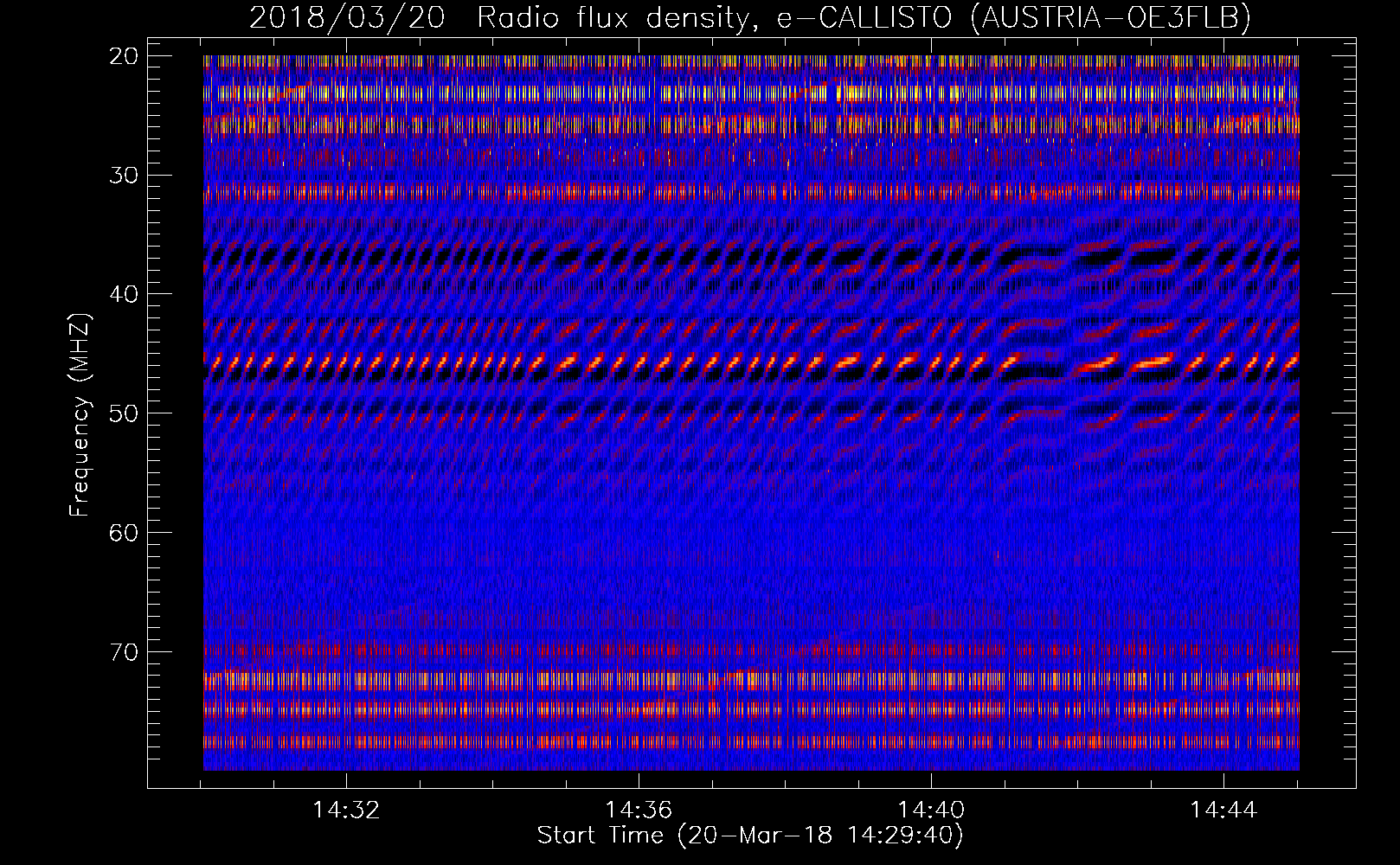Click the 14:44 time tick label
This screenshot has height=865, width=1400.
[1223, 811]
